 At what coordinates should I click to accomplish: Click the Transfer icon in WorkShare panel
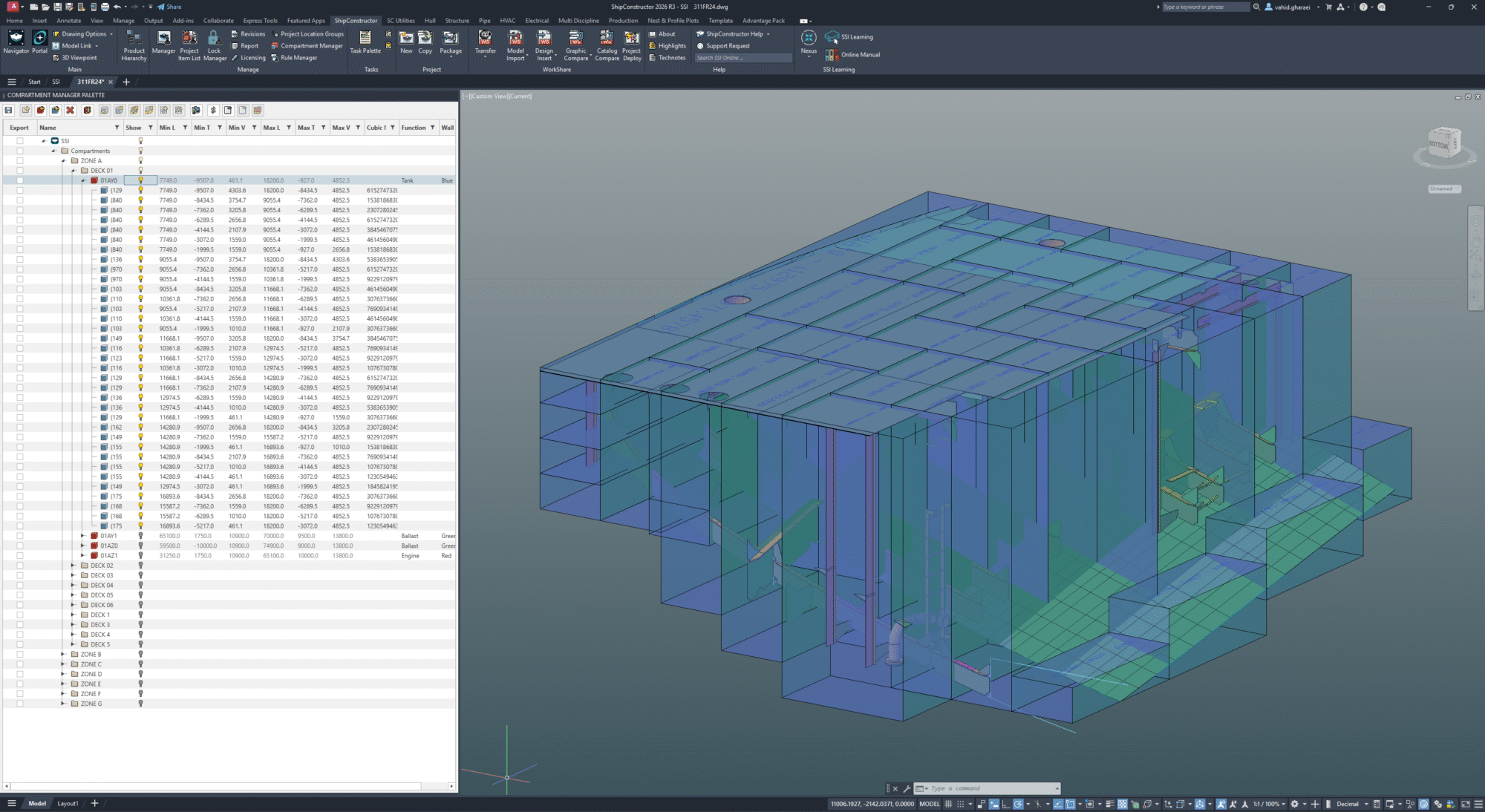pyautogui.click(x=486, y=46)
